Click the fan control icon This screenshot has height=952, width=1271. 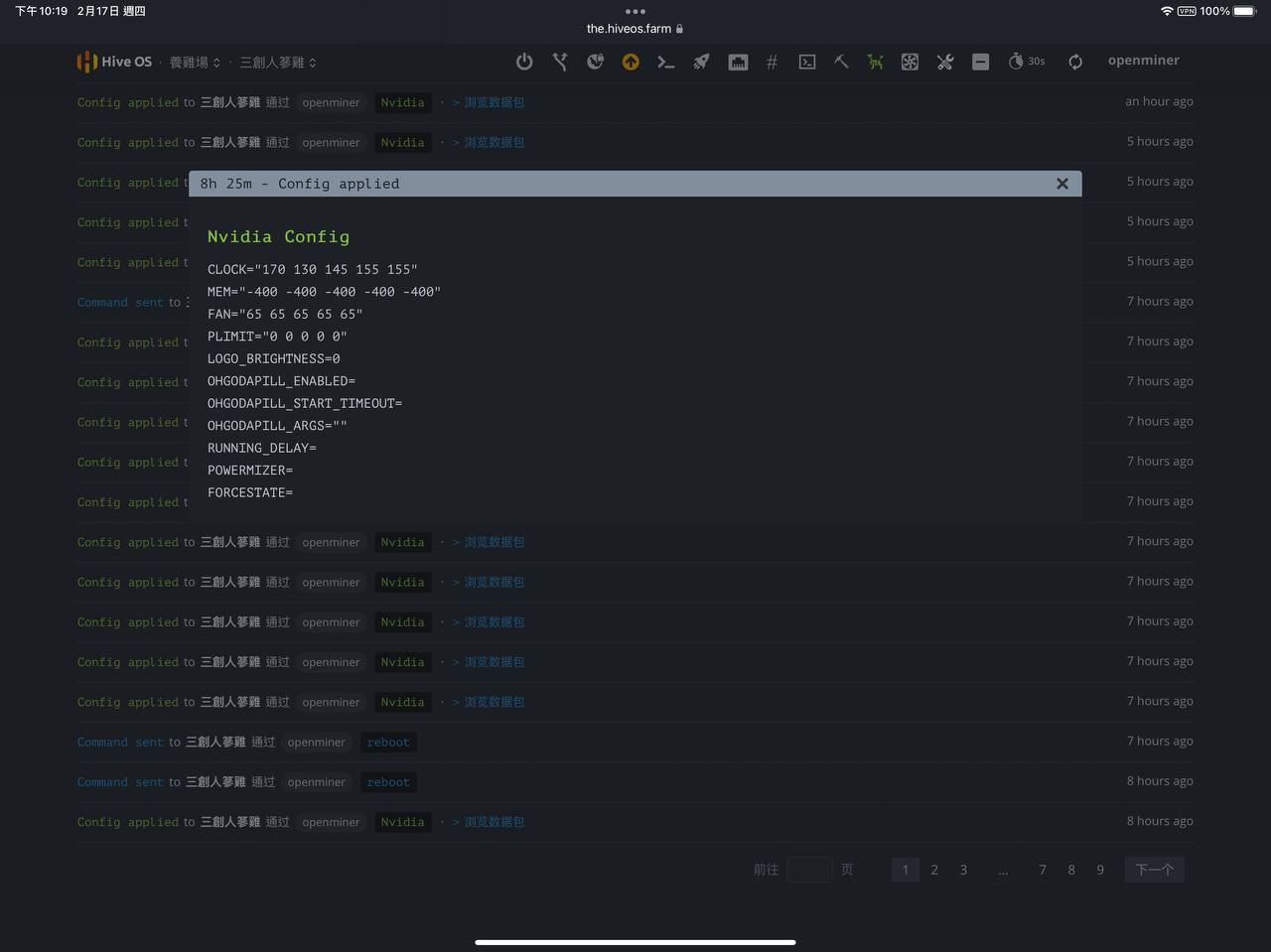pos(910,62)
